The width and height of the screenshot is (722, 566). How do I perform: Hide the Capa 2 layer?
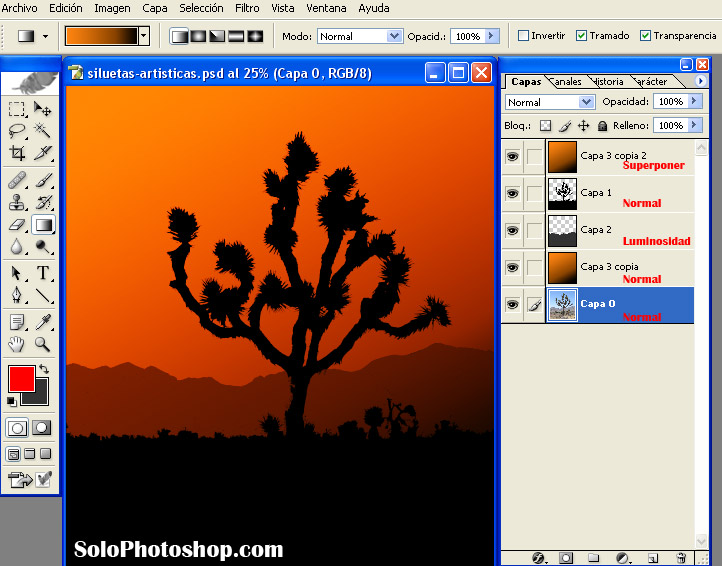(512, 230)
